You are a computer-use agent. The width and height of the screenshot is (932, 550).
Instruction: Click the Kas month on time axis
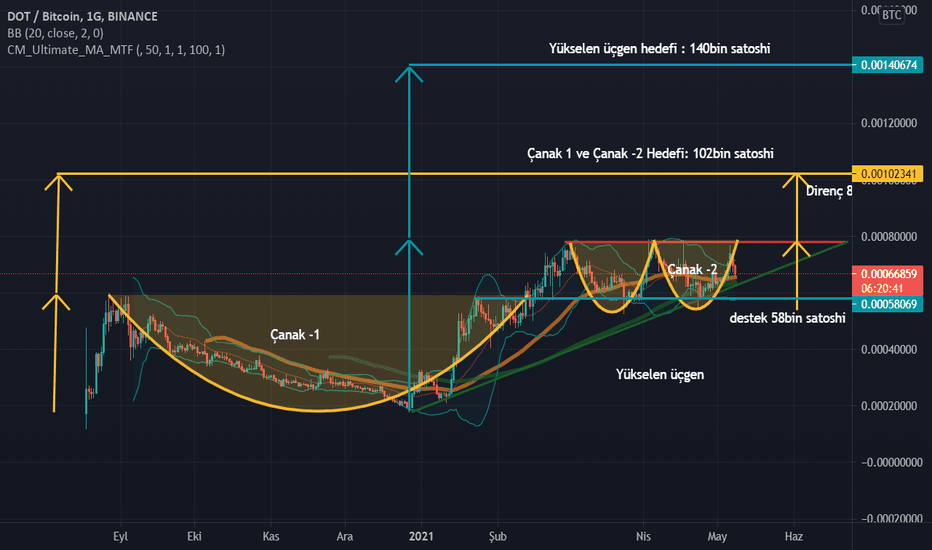pos(271,536)
